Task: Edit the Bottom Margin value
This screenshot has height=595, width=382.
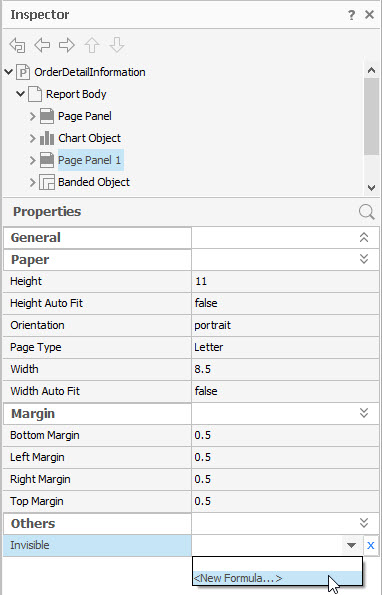Action: coord(285,435)
